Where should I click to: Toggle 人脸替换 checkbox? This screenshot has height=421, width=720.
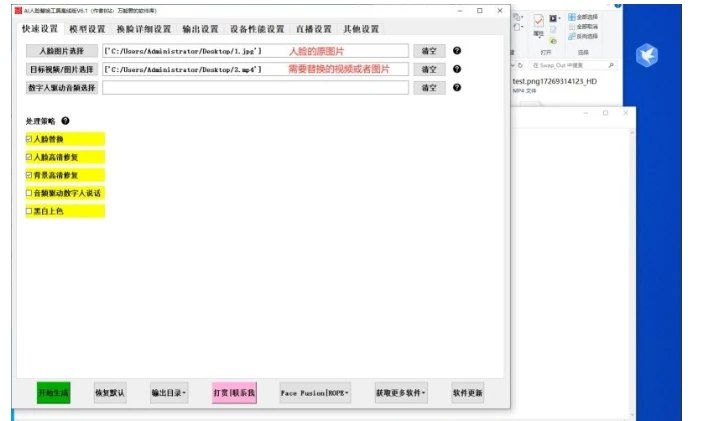(x=29, y=139)
